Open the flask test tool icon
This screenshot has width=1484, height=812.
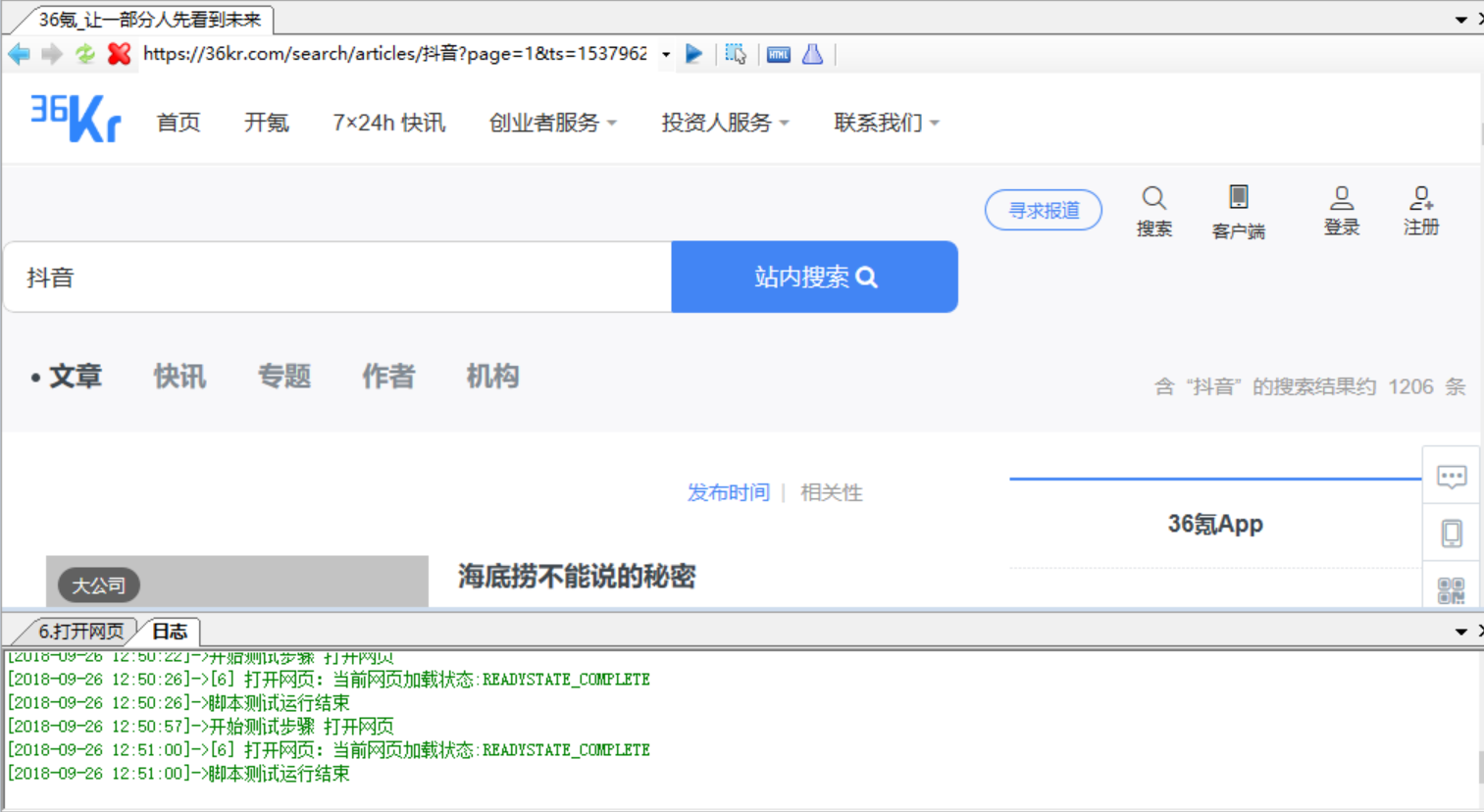(x=812, y=54)
